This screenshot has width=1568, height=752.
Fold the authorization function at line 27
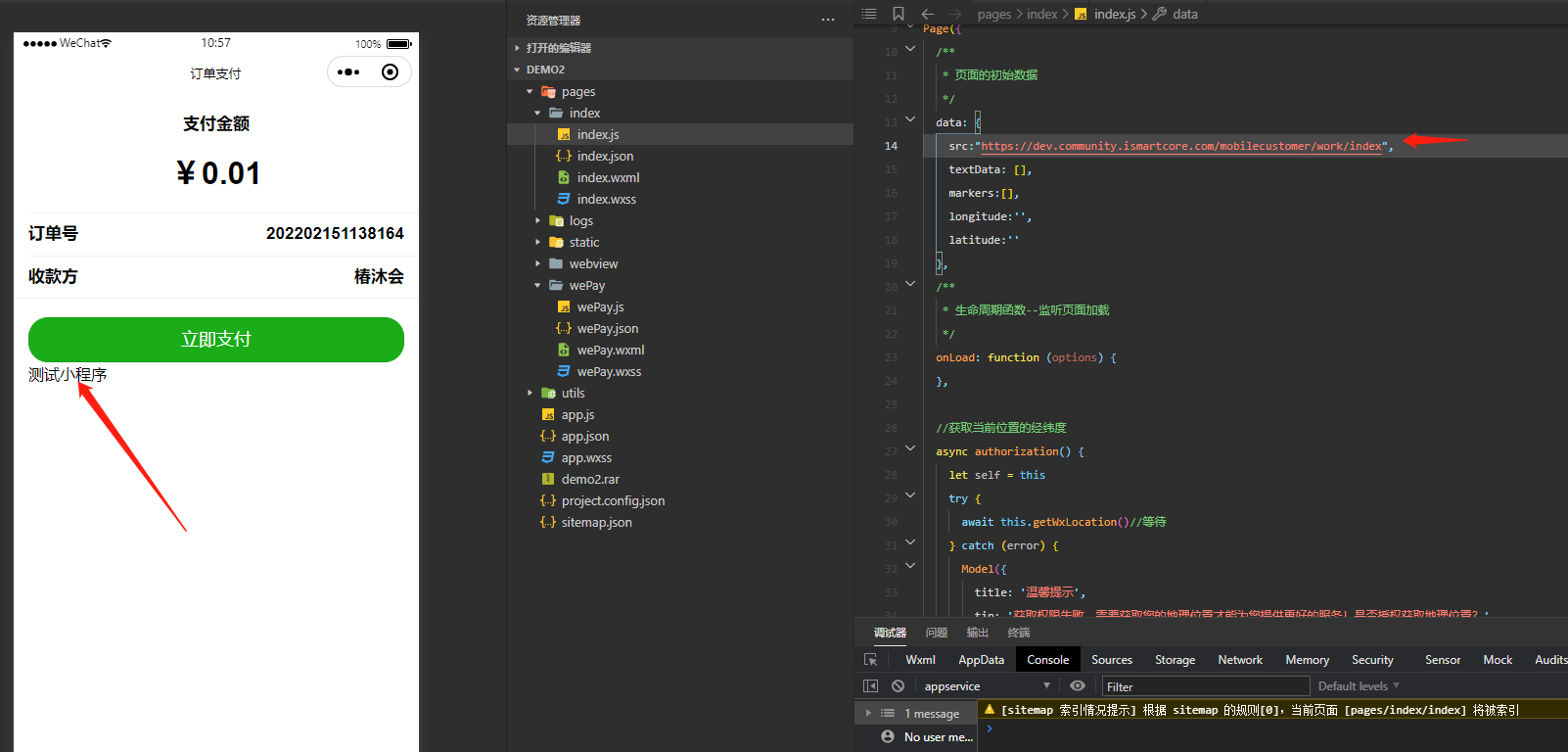pyautogui.click(x=910, y=448)
